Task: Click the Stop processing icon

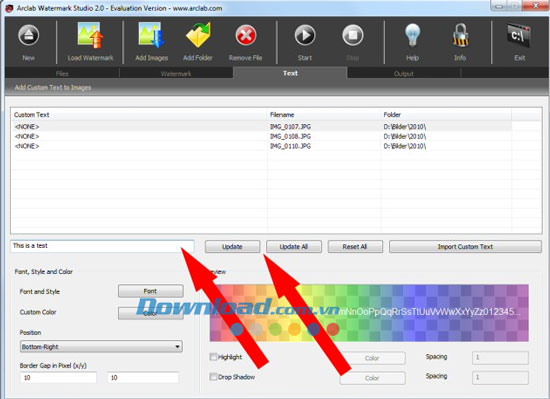Action: tap(353, 35)
